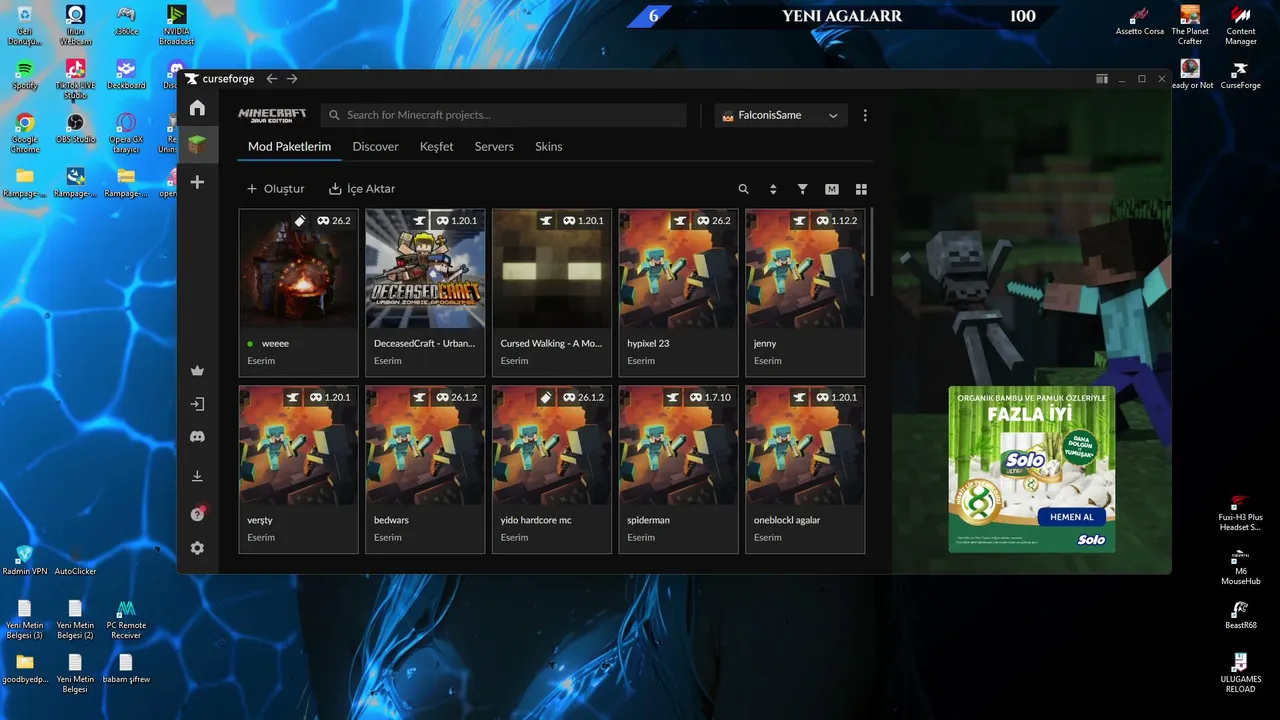The width and height of the screenshot is (1280, 720).
Task: Switch to grid view layout
Action: pyautogui.click(x=861, y=189)
